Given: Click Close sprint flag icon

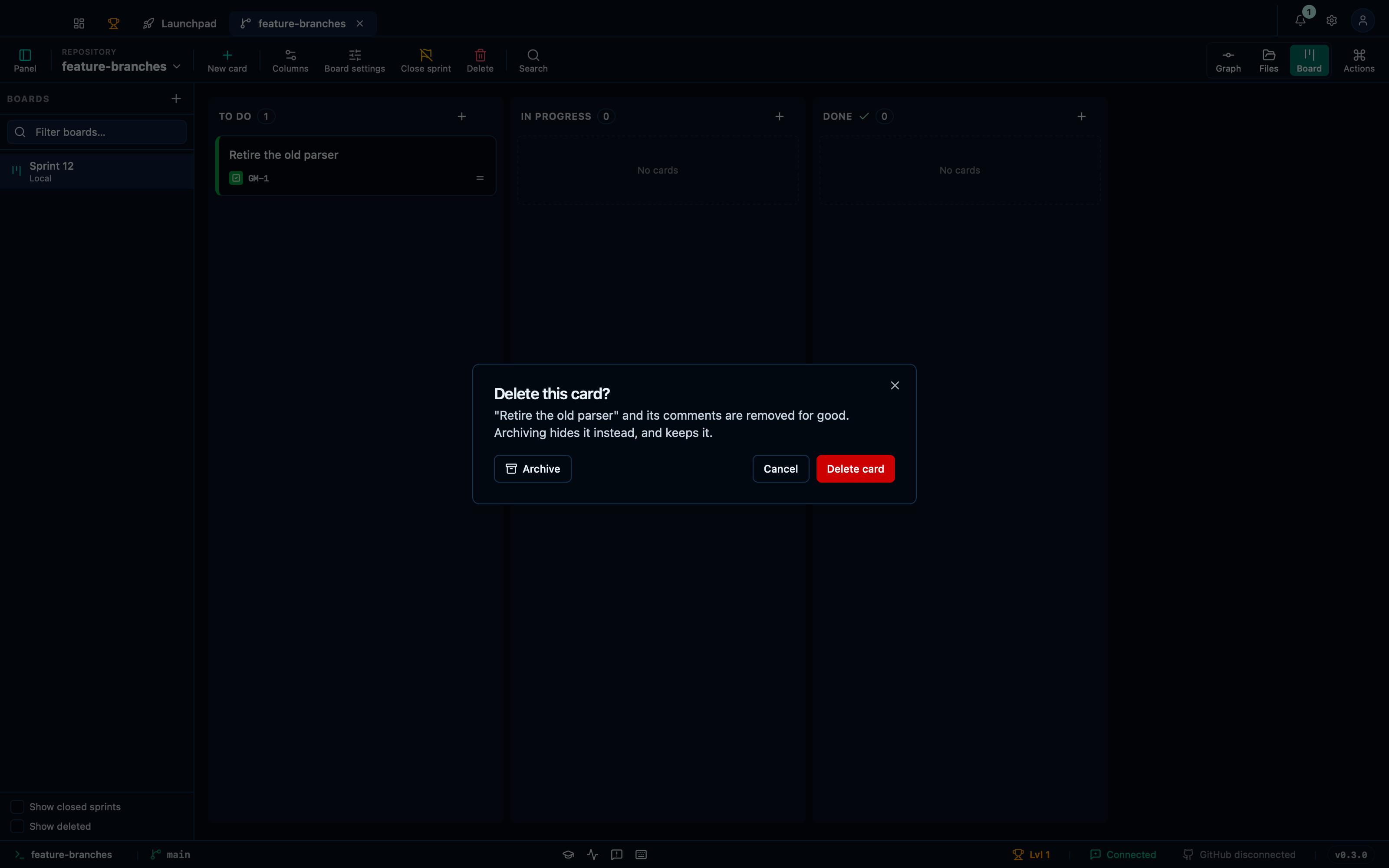Looking at the screenshot, I should 426,60.
